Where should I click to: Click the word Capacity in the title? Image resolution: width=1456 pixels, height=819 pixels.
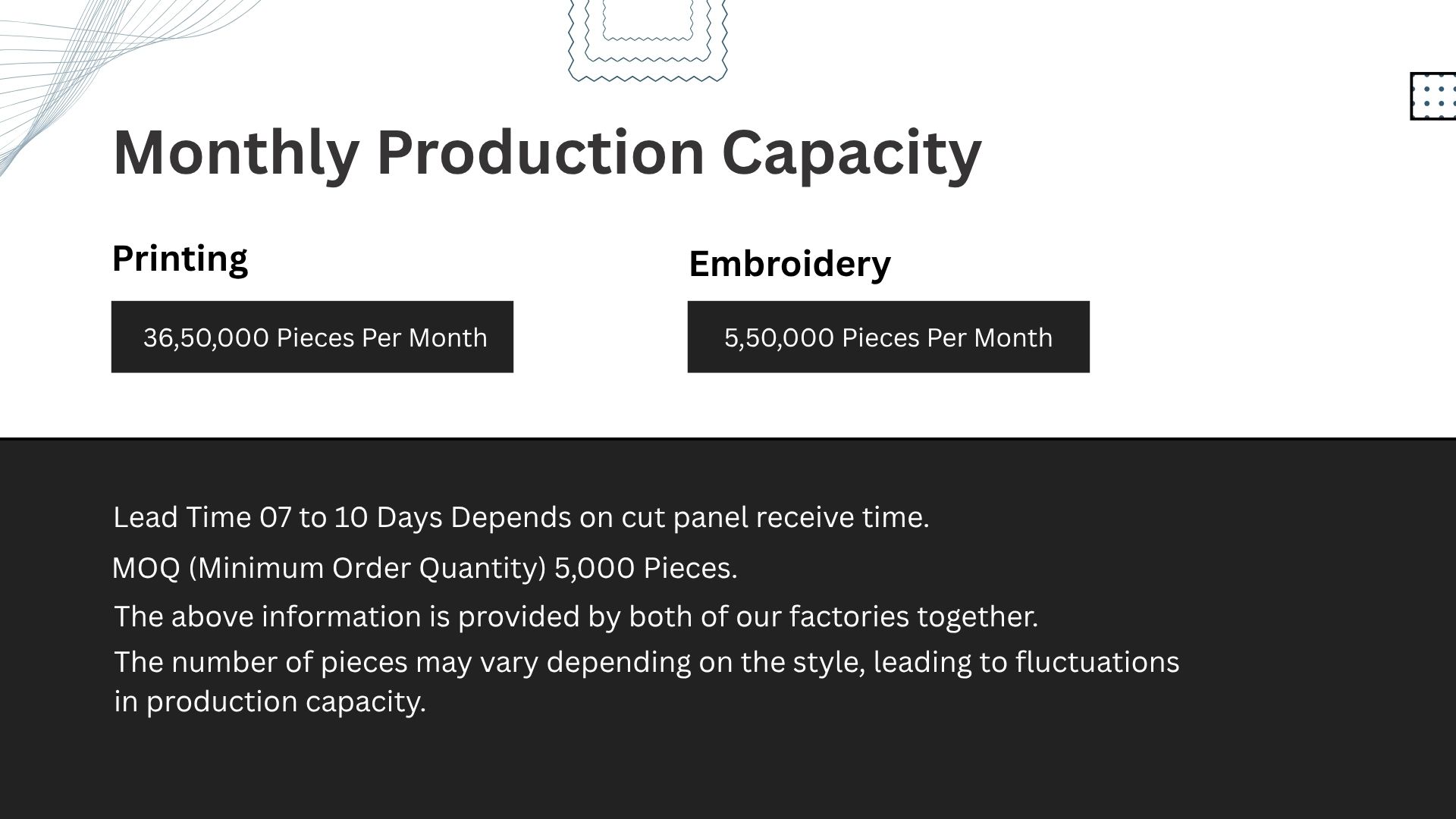point(851,152)
